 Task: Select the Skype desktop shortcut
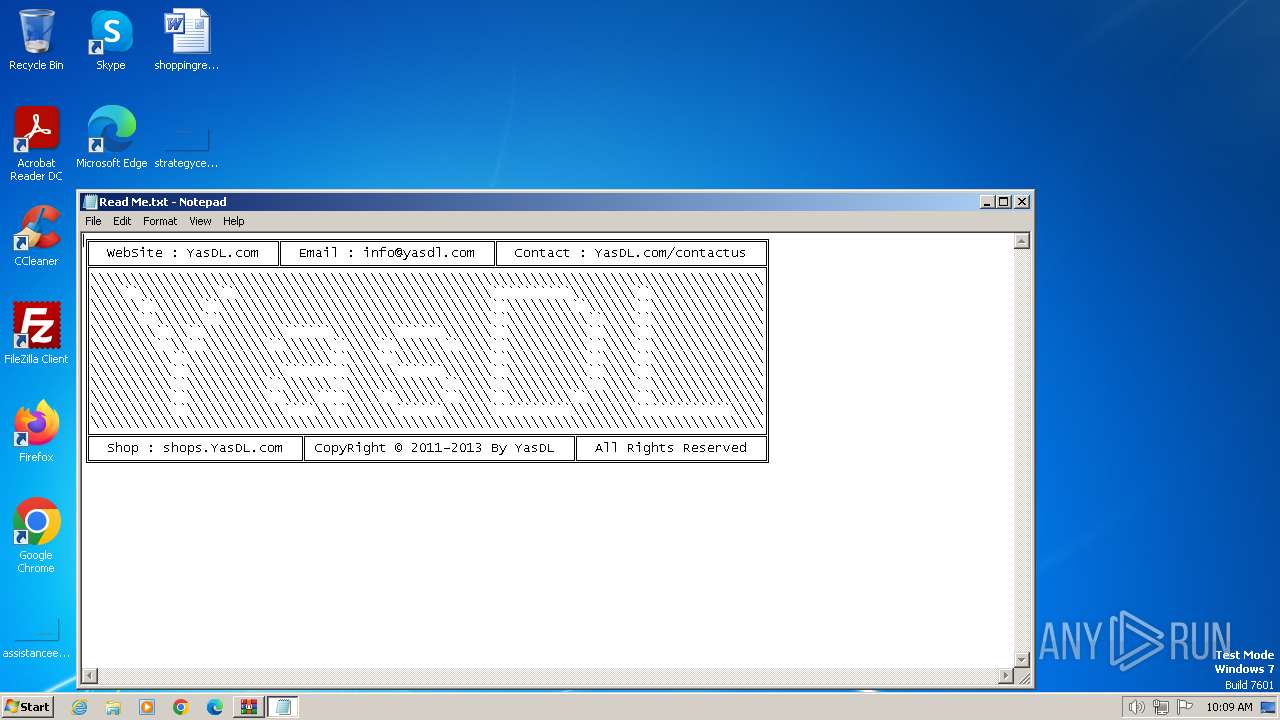click(x=111, y=40)
